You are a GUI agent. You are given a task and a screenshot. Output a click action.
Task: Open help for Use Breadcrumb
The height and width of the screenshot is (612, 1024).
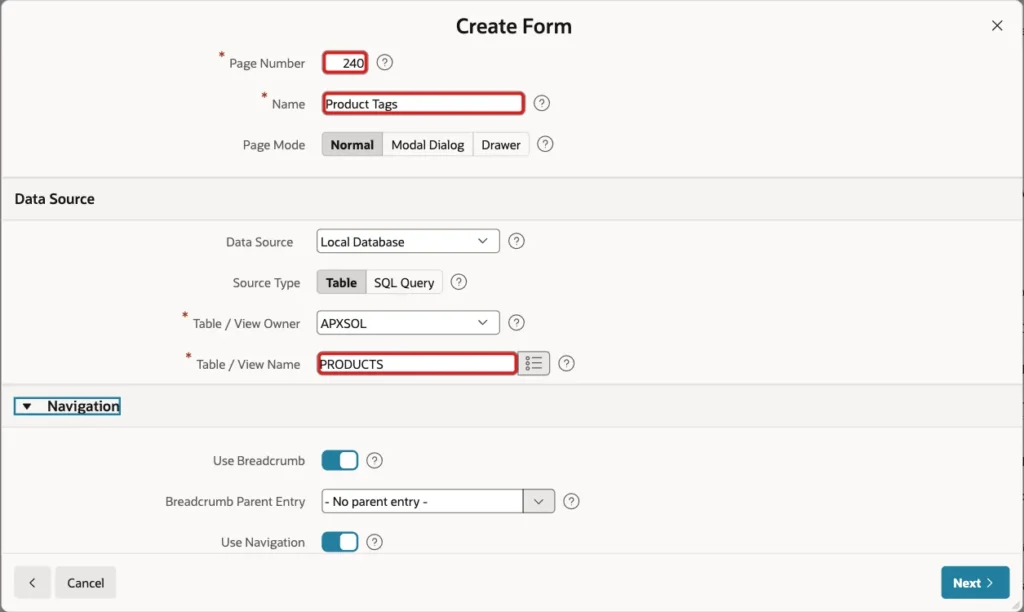(374, 460)
